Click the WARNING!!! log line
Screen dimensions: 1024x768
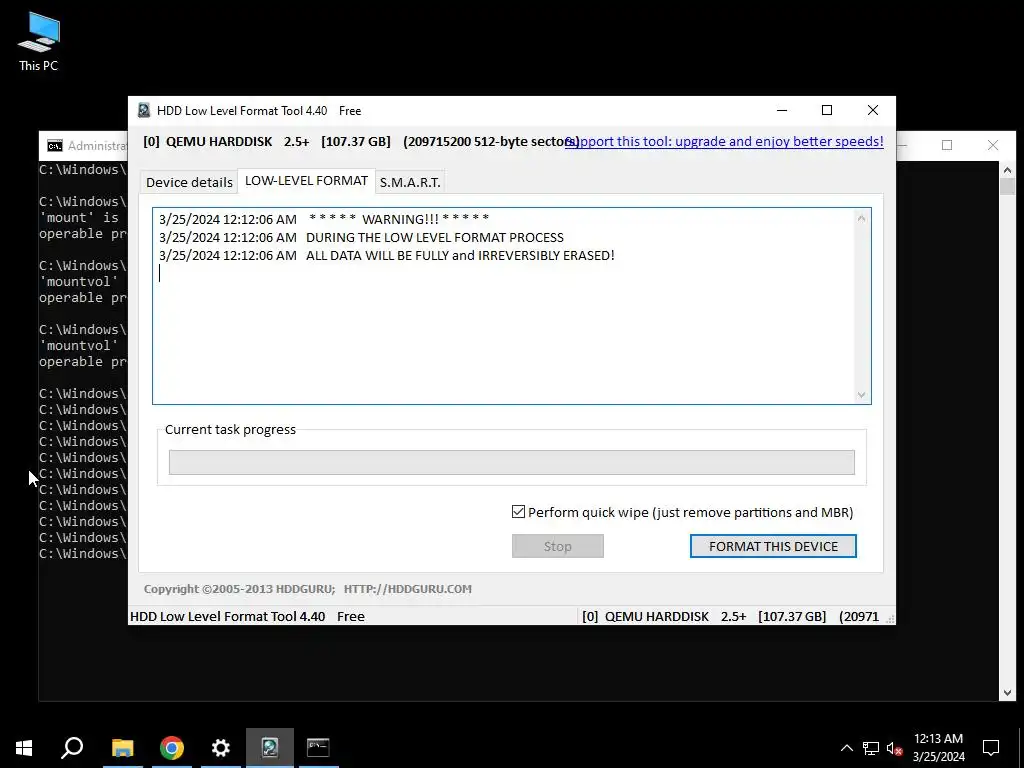tap(324, 219)
